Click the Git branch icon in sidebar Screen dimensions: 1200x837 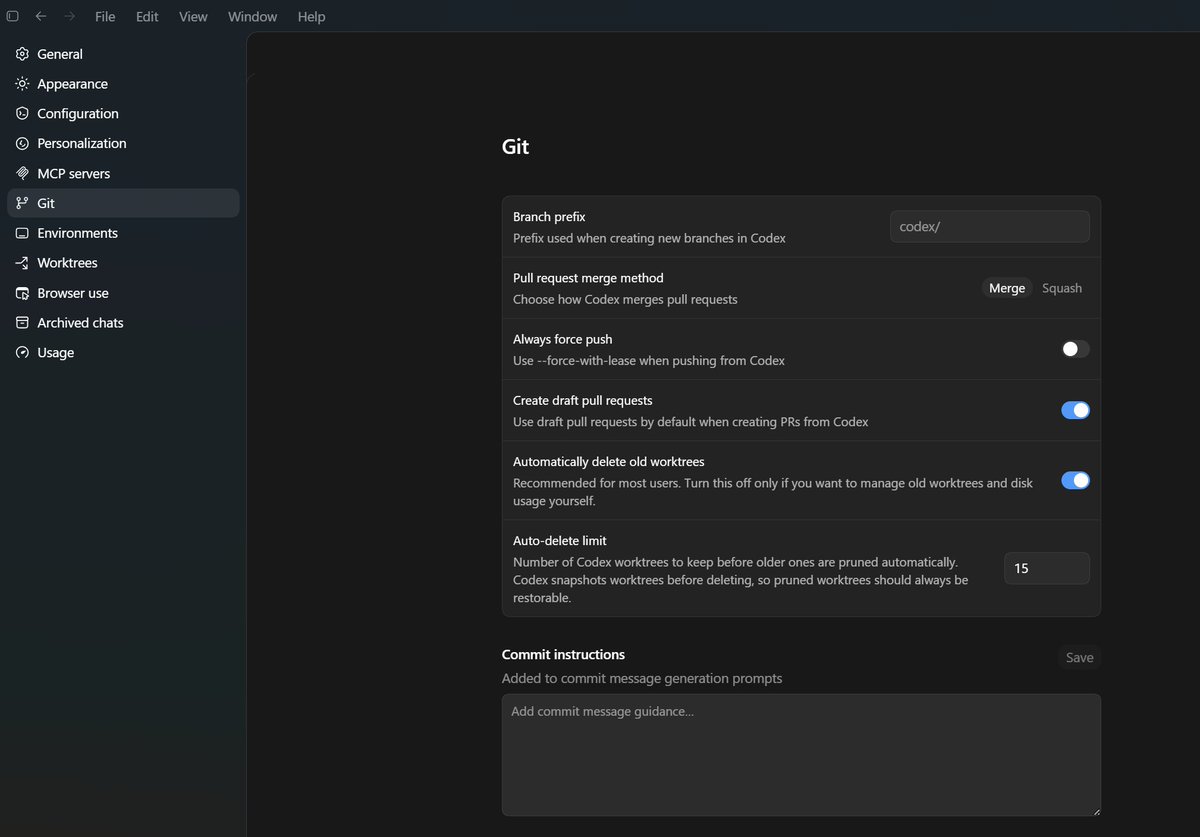(22, 203)
